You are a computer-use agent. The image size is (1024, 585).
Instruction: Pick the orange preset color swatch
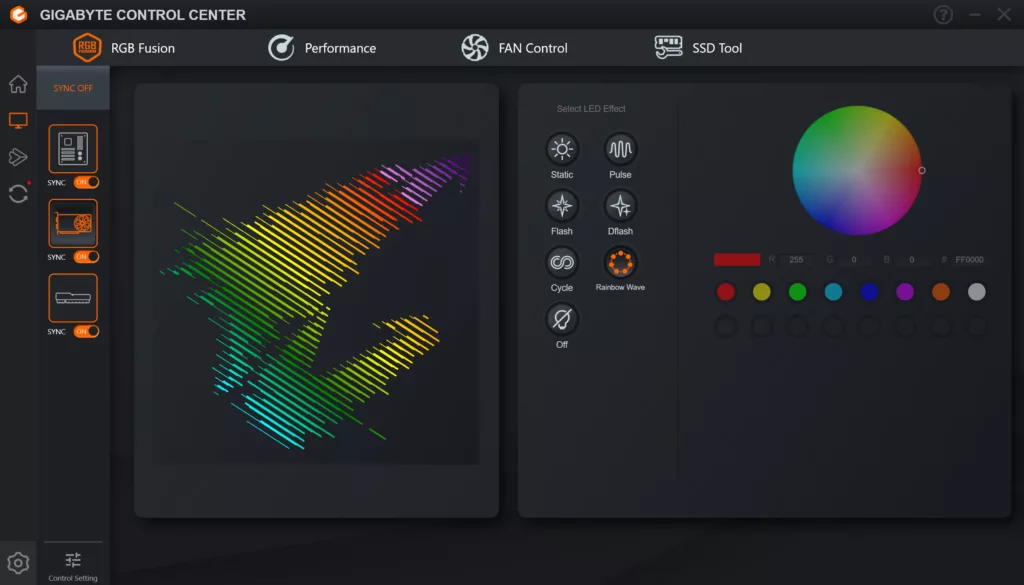tap(941, 292)
